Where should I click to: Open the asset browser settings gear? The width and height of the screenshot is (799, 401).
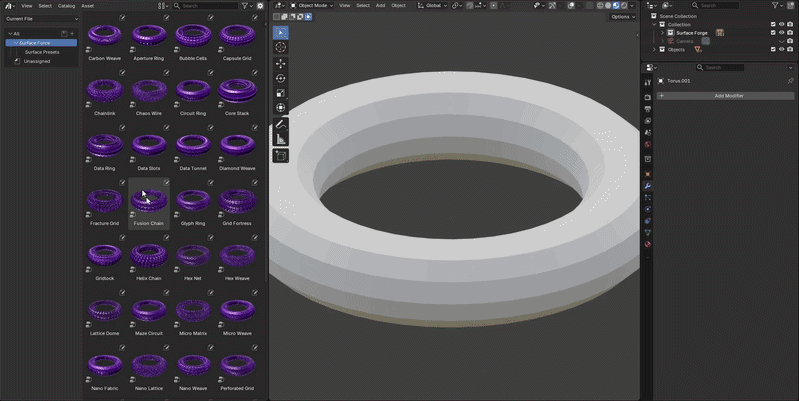click(260, 6)
